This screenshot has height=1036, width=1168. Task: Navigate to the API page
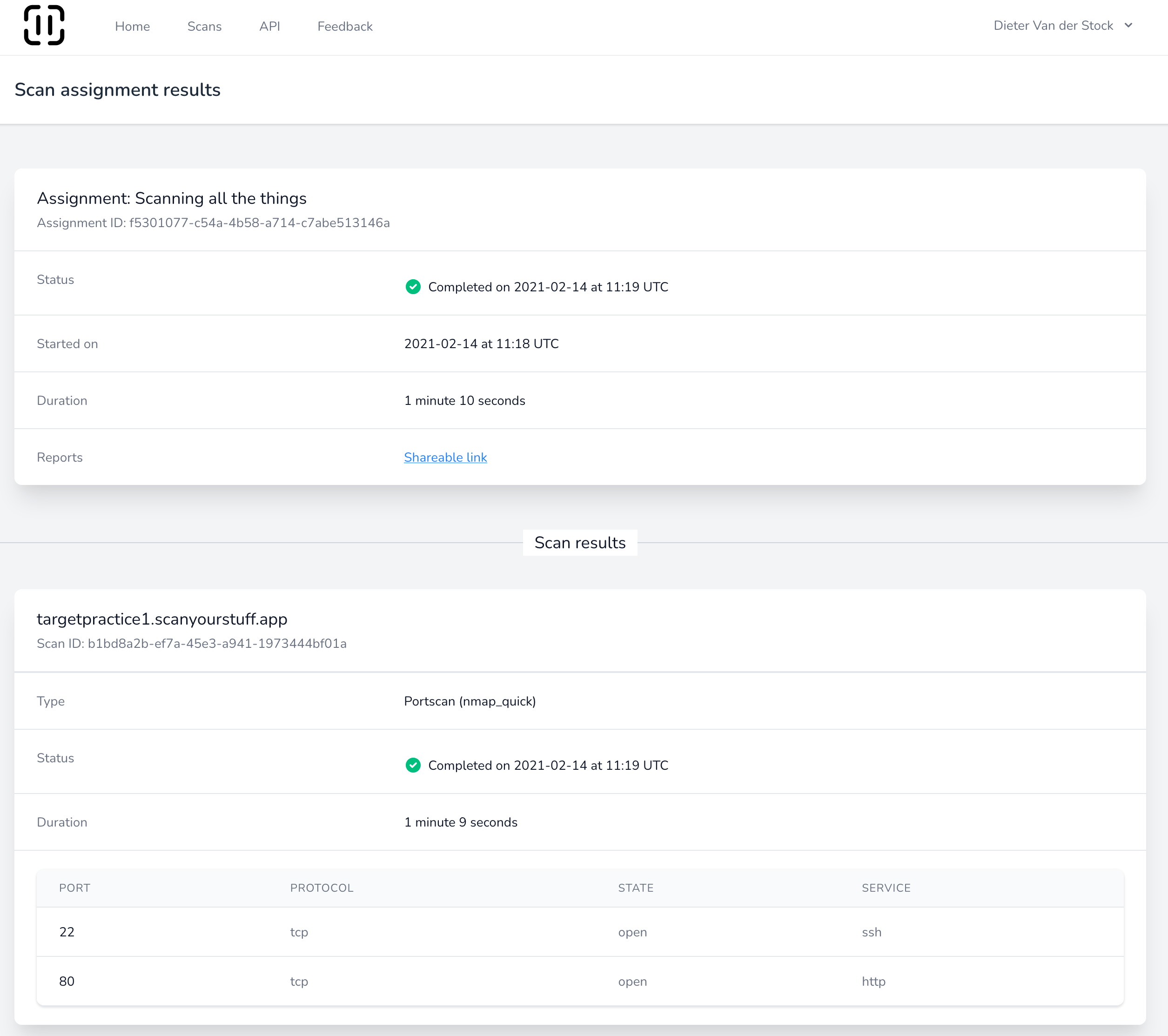coord(269,26)
